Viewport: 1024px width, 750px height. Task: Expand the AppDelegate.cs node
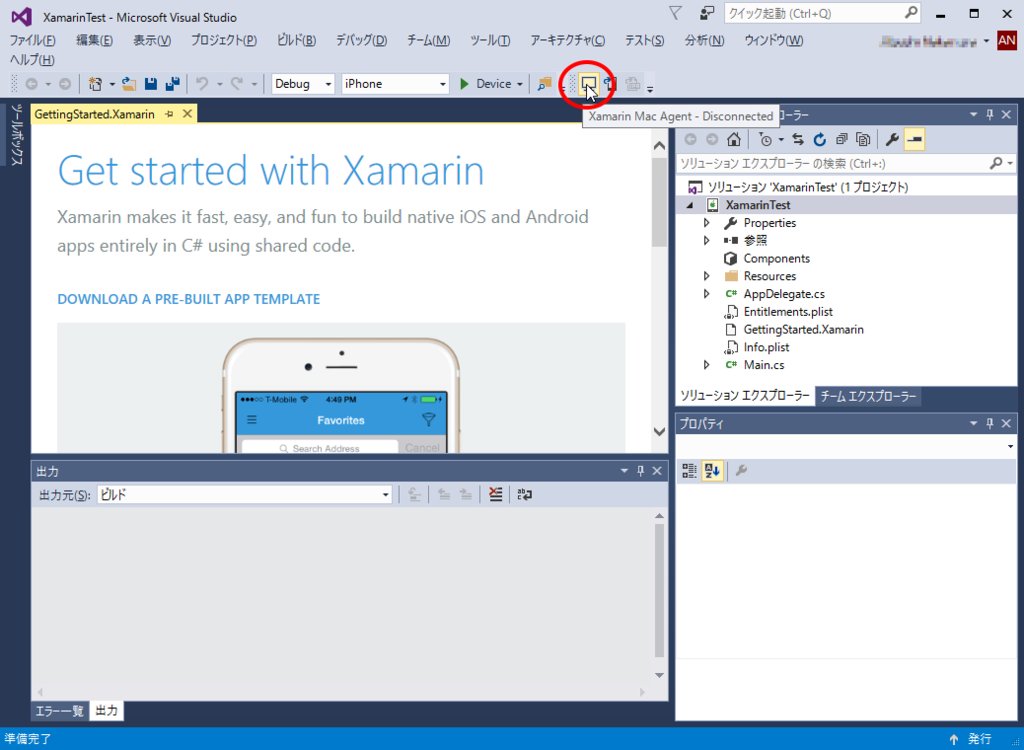coord(707,293)
